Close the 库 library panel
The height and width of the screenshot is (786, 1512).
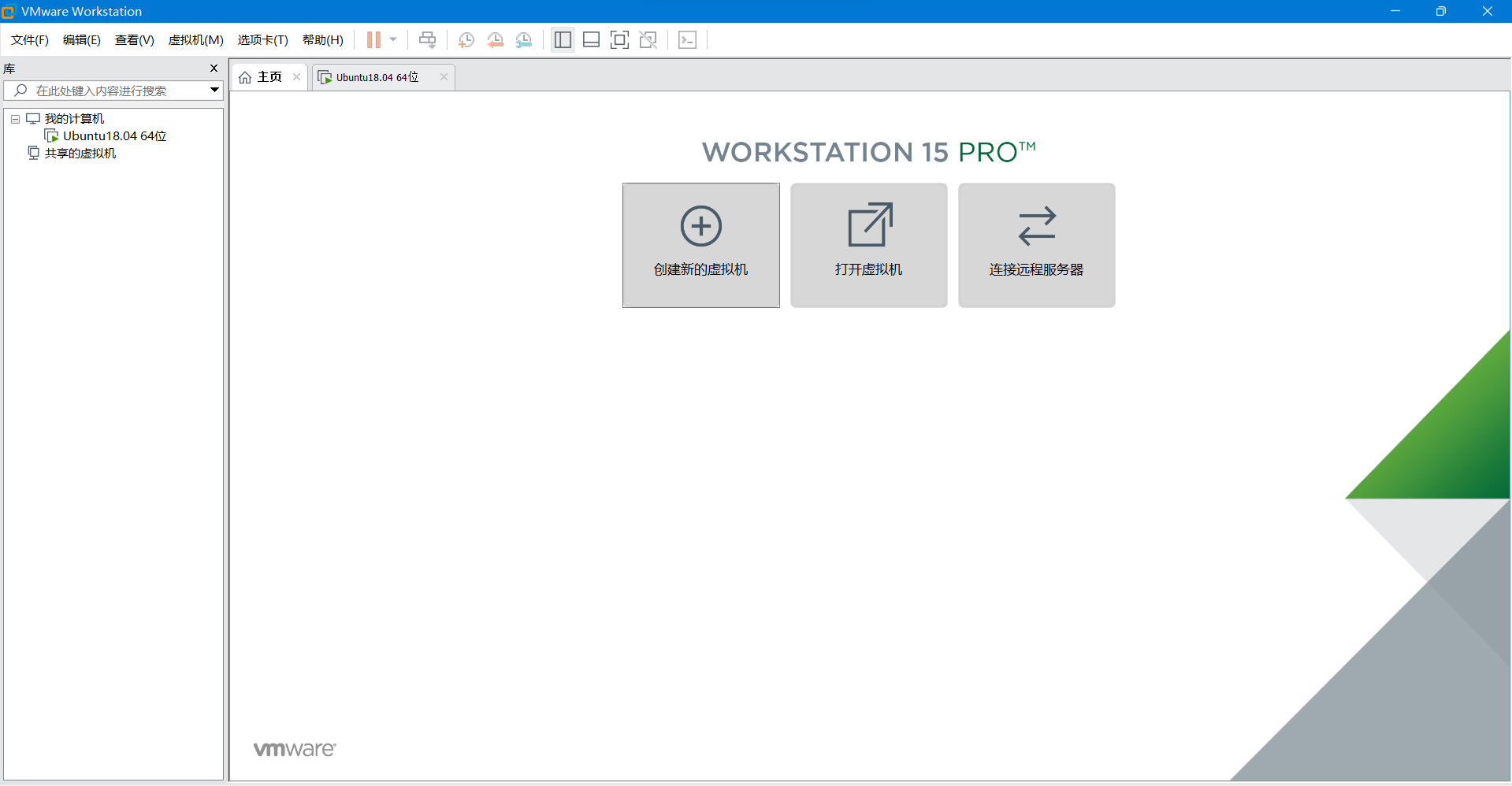tap(214, 69)
